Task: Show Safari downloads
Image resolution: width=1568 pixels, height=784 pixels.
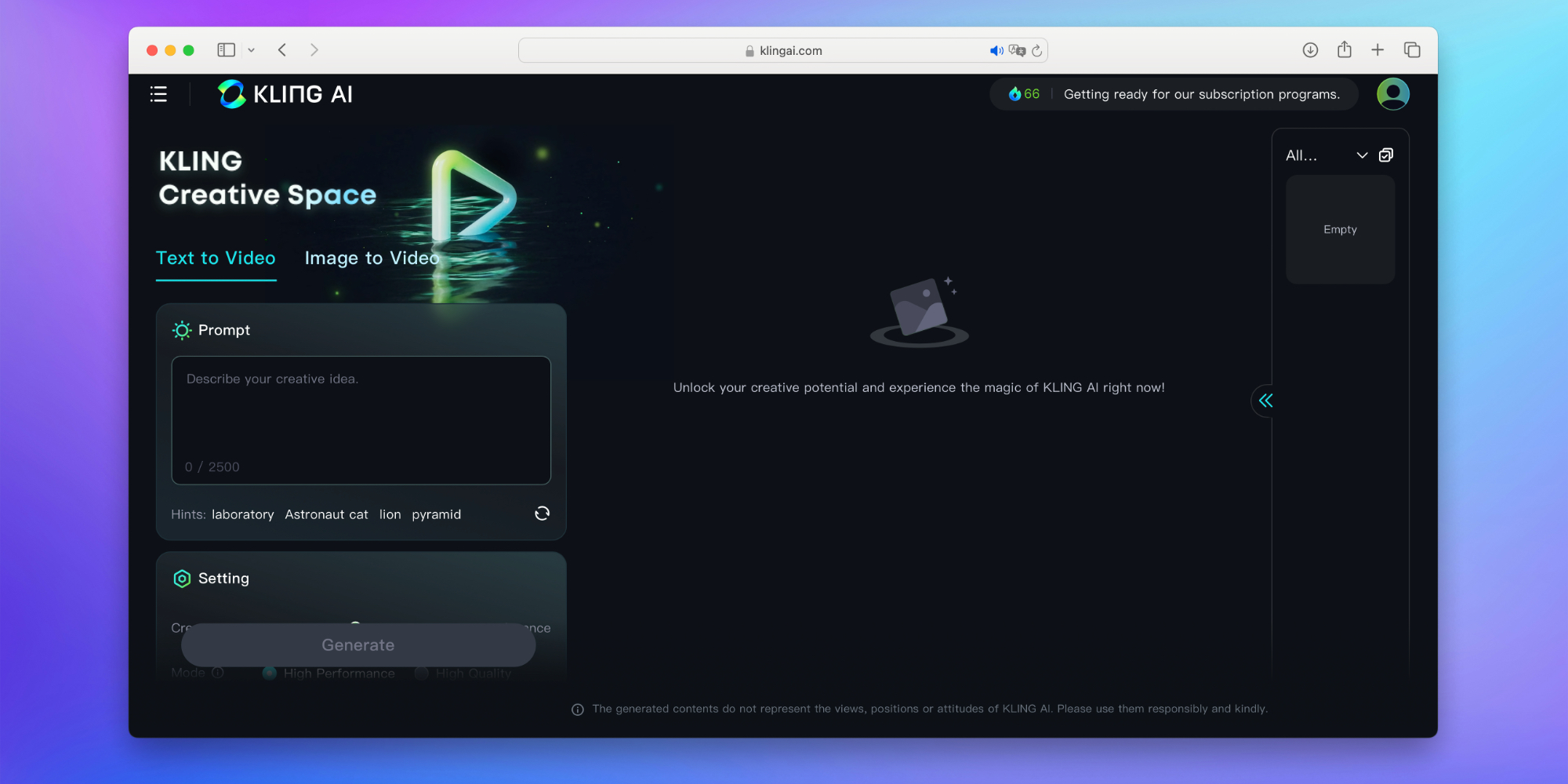Action: coord(1310,50)
